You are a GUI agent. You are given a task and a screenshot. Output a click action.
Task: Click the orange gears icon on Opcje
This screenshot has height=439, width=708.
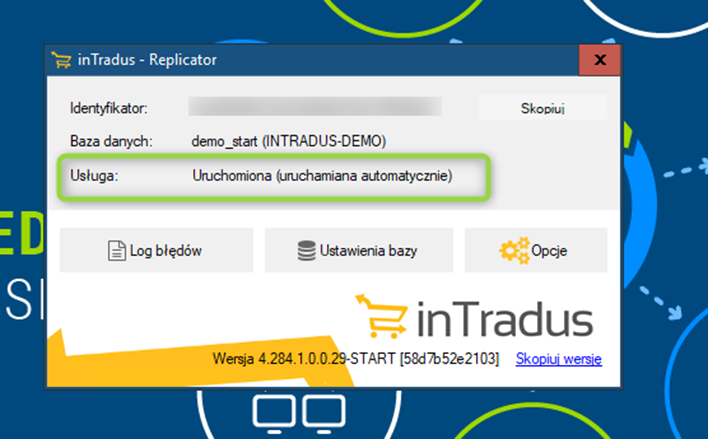click(x=514, y=250)
